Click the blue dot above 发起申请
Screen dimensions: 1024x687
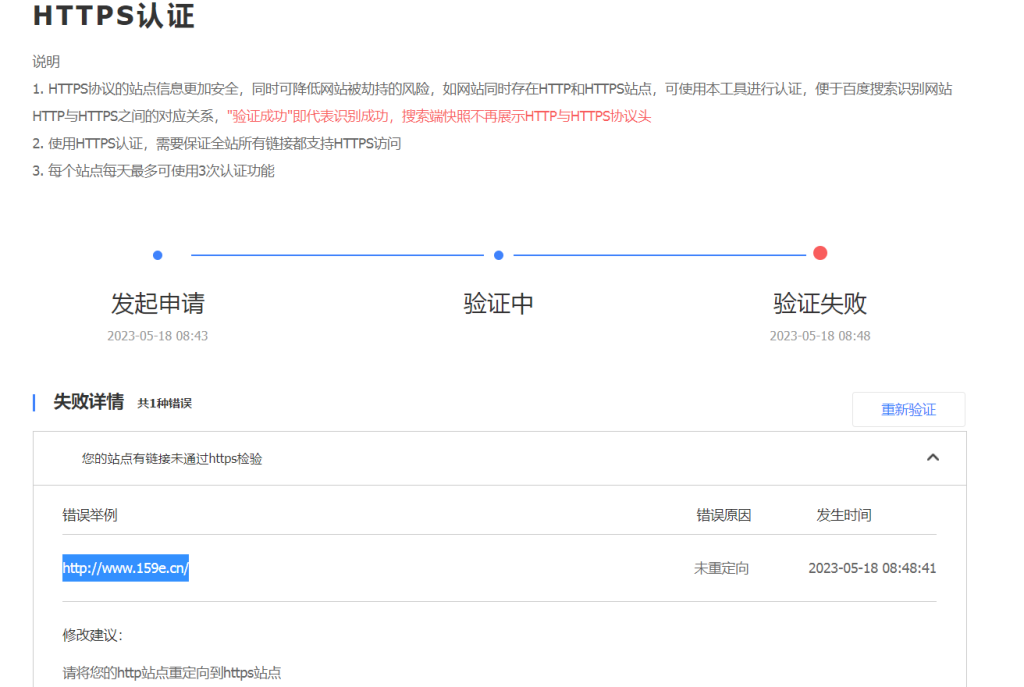(x=158, y=255)
